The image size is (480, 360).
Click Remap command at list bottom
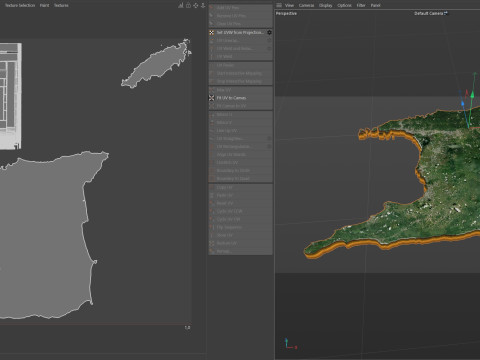click(240, 251)
